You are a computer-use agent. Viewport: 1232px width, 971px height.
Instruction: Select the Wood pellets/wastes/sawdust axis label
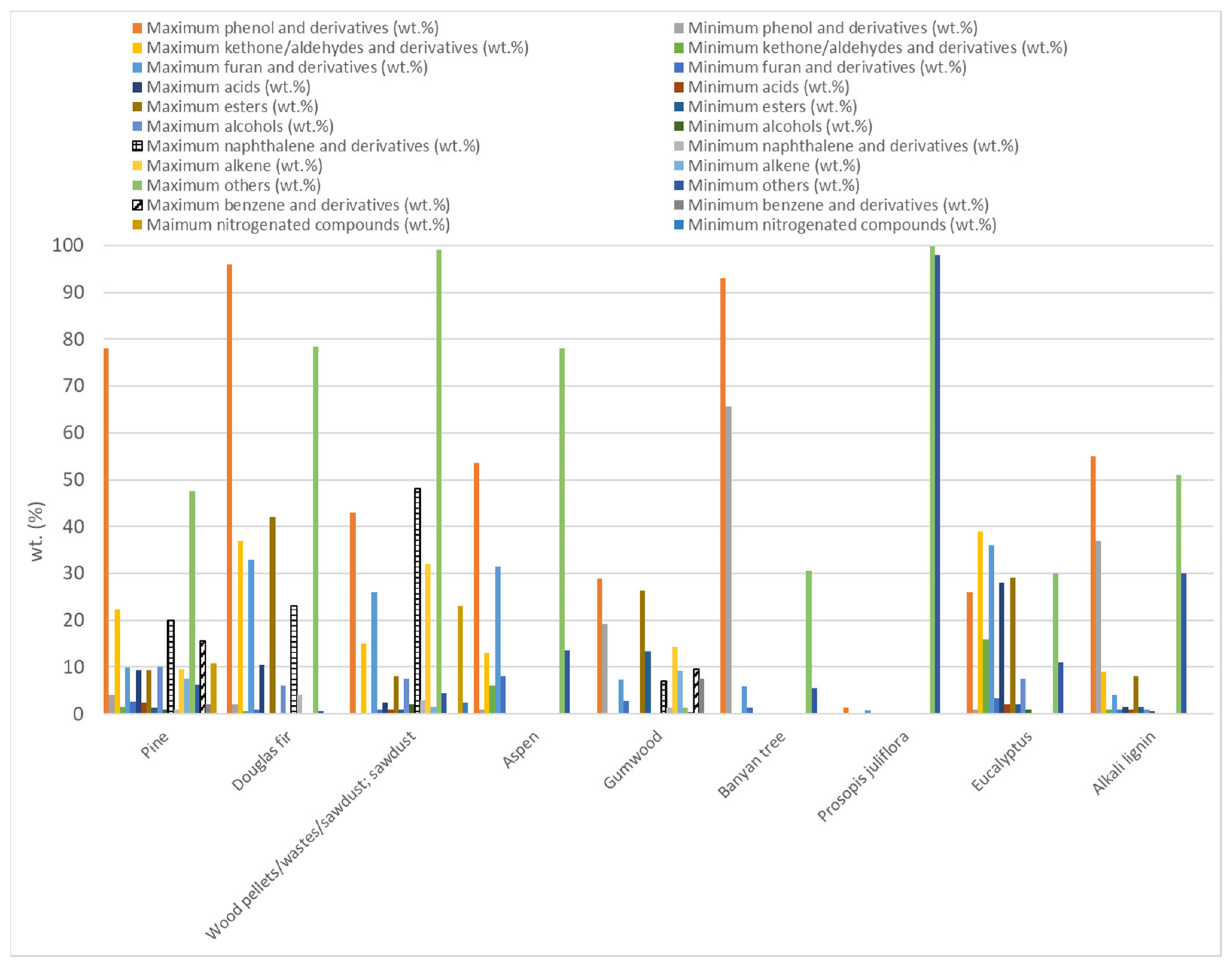point(310,835)
